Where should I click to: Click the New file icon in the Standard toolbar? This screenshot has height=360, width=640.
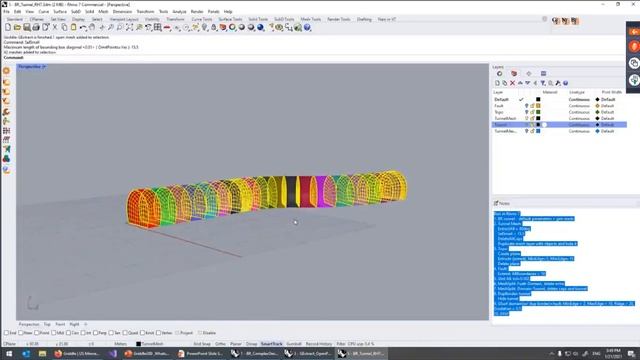coord(8,27)
